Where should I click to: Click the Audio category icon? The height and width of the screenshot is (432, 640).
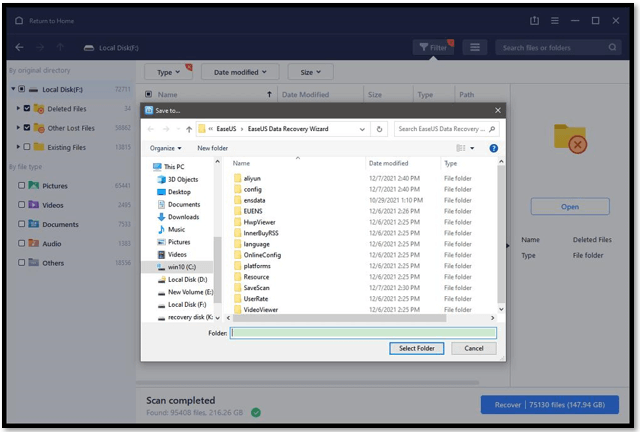(33, 243)
